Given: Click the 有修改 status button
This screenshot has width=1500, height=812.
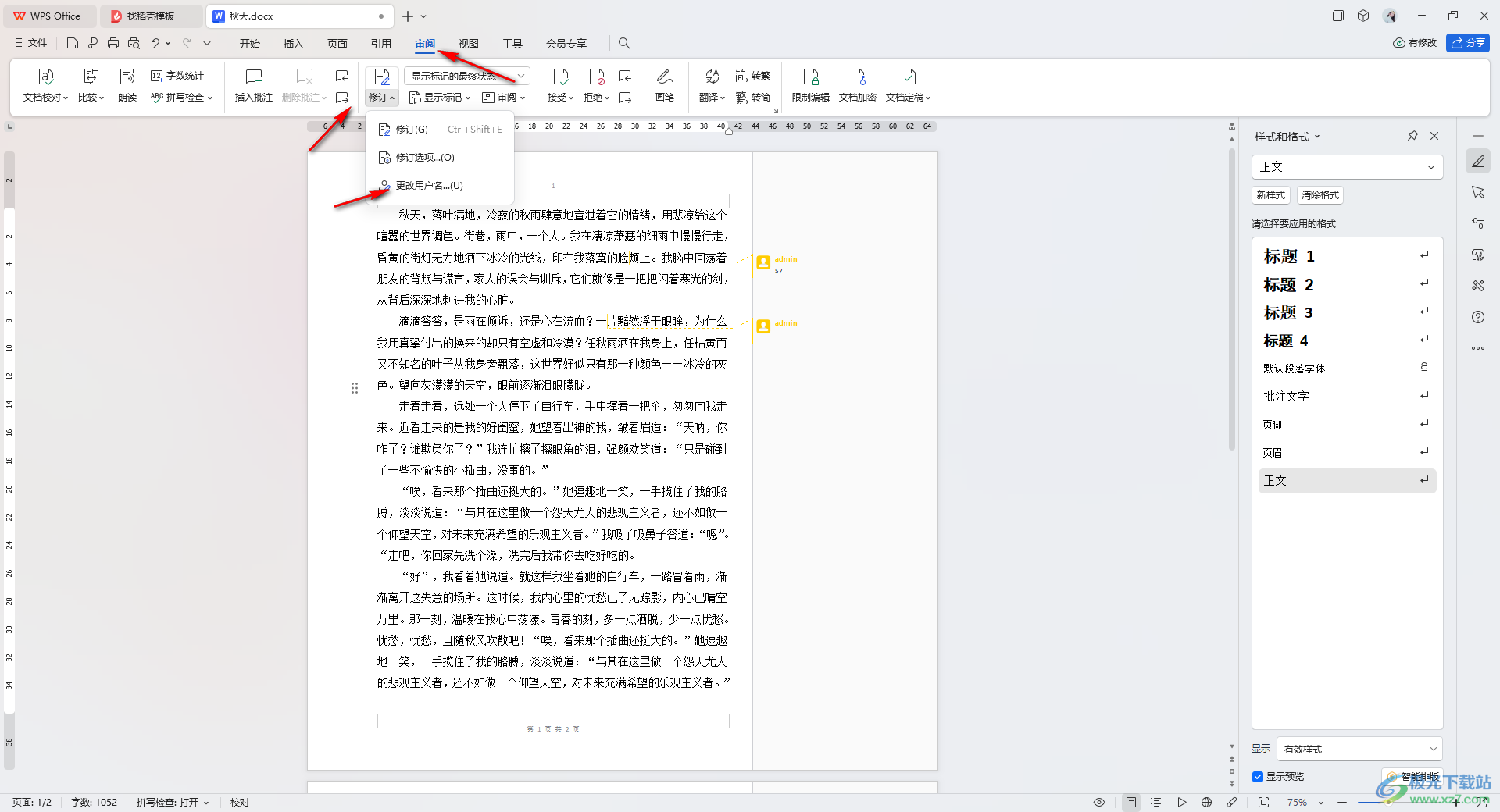Looking at the screenshot, I should point(1415,43).
